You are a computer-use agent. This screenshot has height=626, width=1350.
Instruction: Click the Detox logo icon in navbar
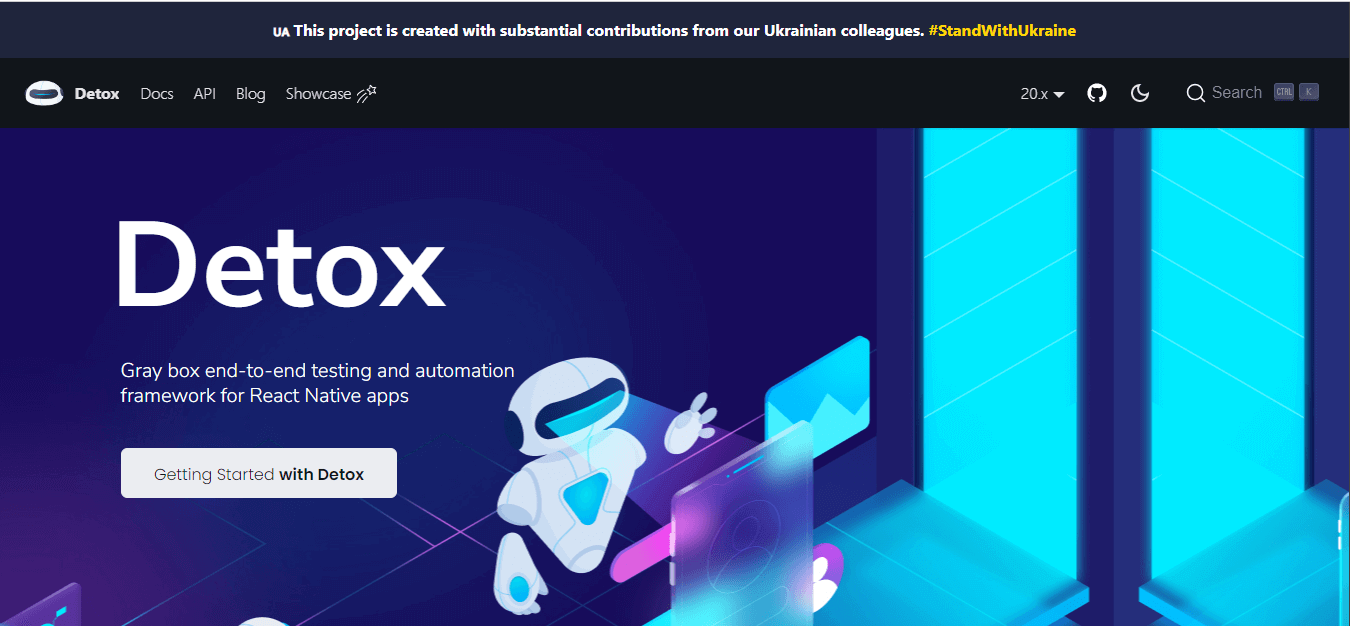45,94
